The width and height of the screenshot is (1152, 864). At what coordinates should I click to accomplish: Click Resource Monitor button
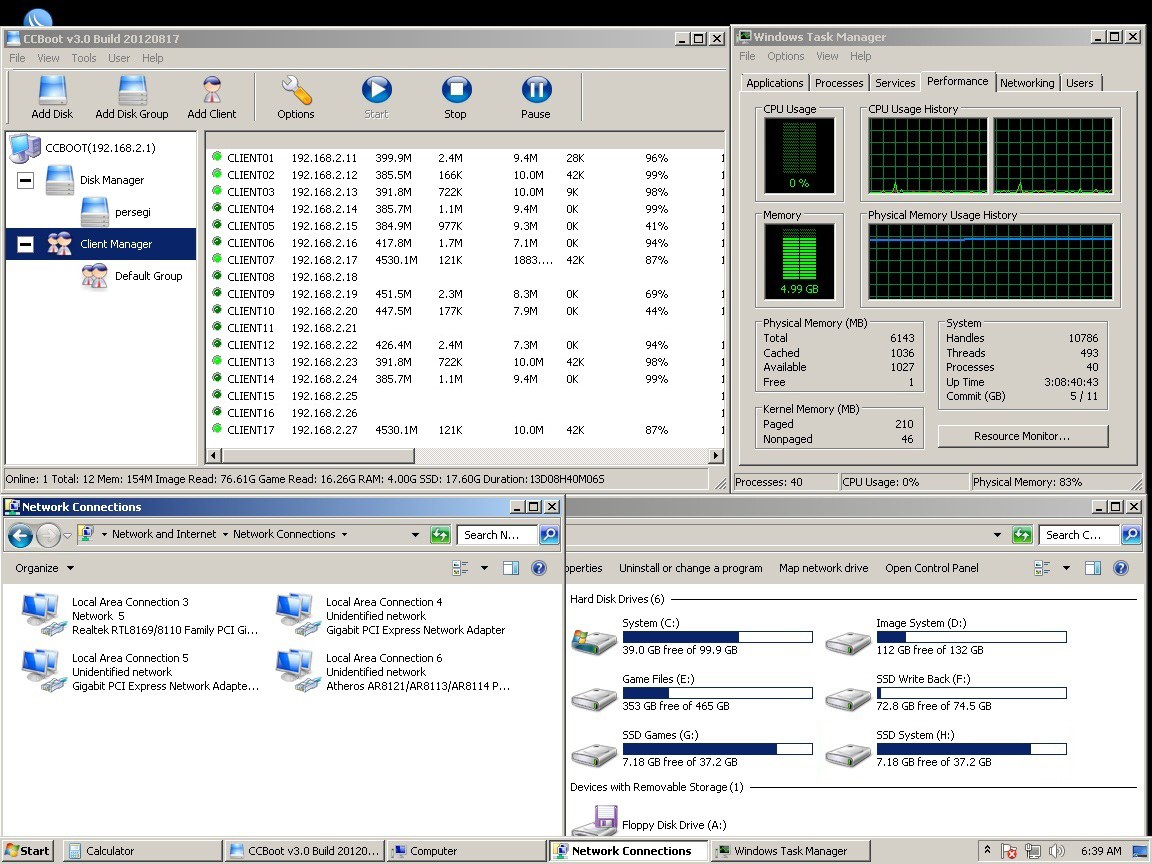coord(1023,436)
